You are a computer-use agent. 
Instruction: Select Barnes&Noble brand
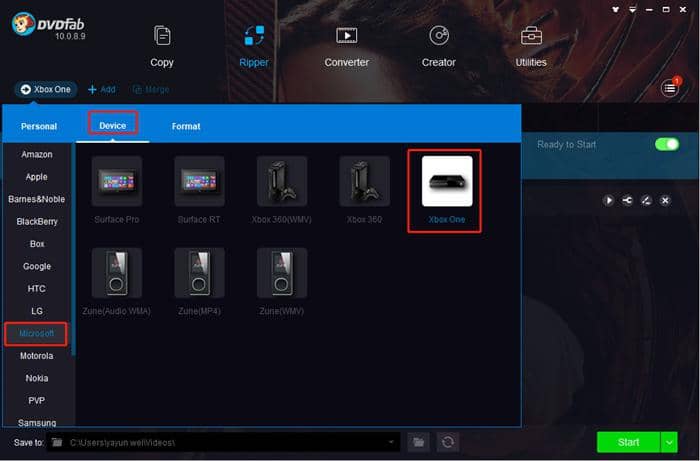37,199
